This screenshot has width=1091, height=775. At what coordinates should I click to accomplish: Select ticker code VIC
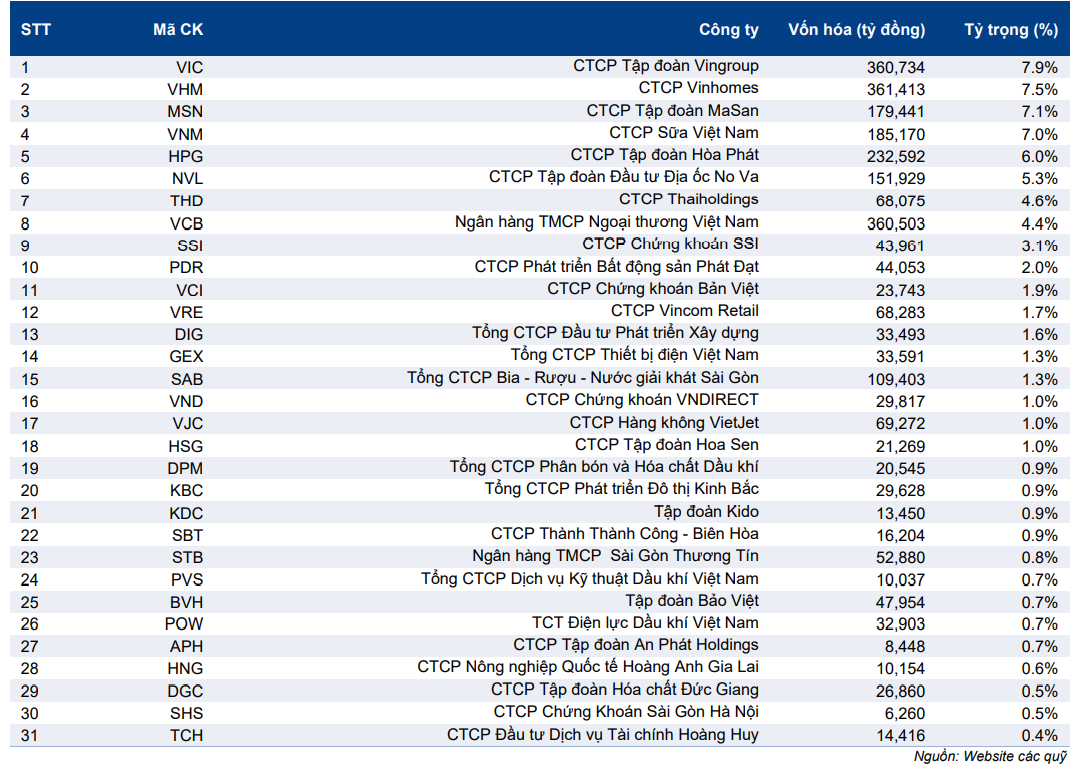(x=189, y=67)
